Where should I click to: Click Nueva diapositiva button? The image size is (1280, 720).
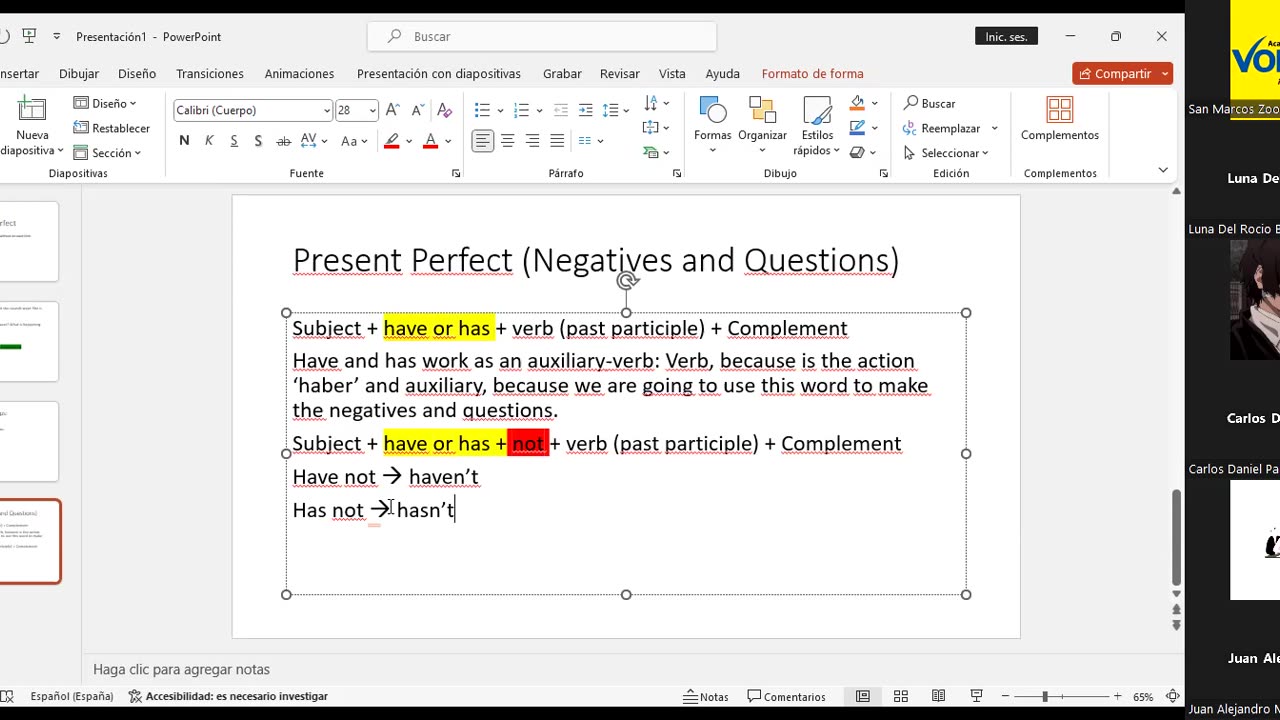coord(32,126)
